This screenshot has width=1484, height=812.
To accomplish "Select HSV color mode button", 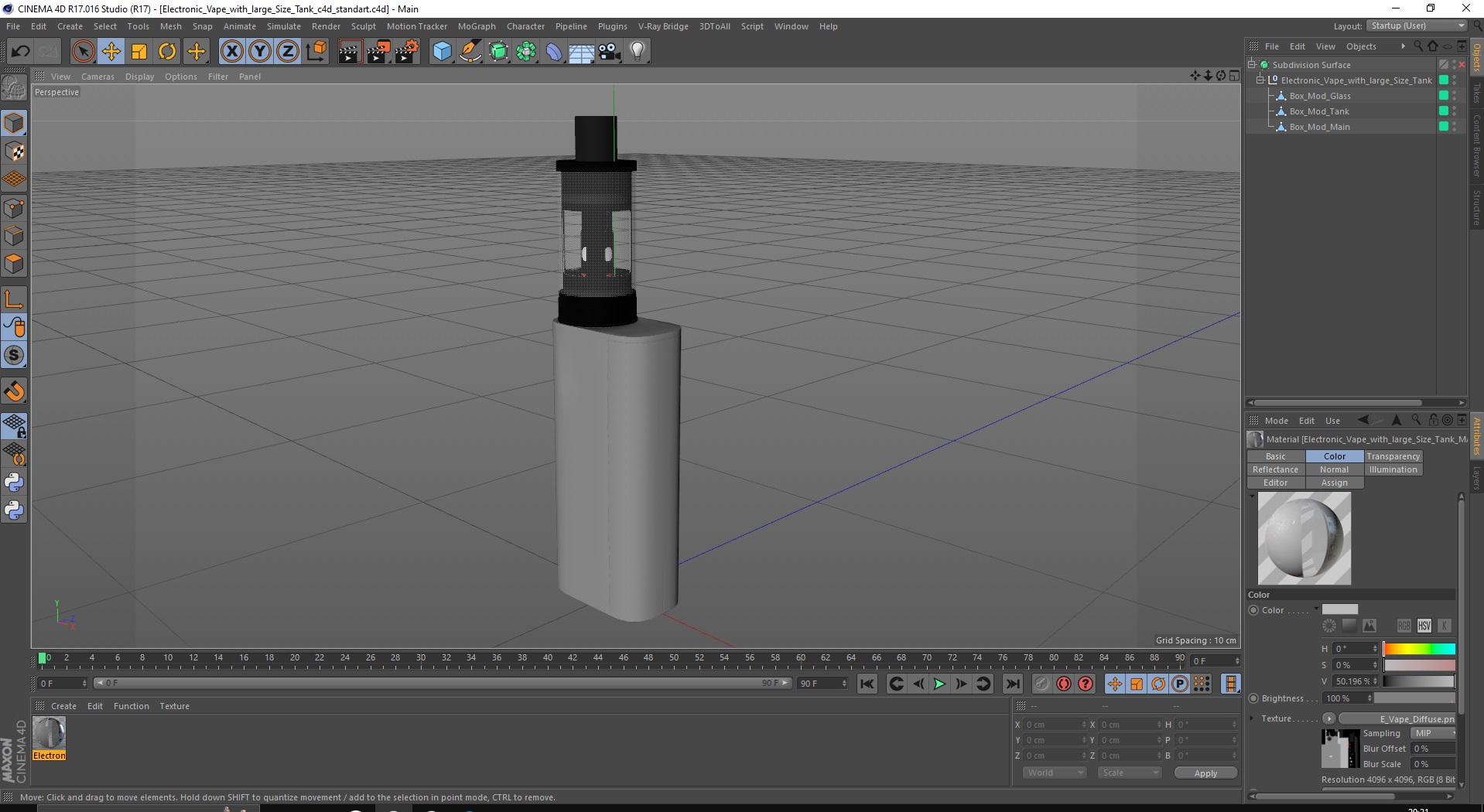I will [x=1424, y=626].
